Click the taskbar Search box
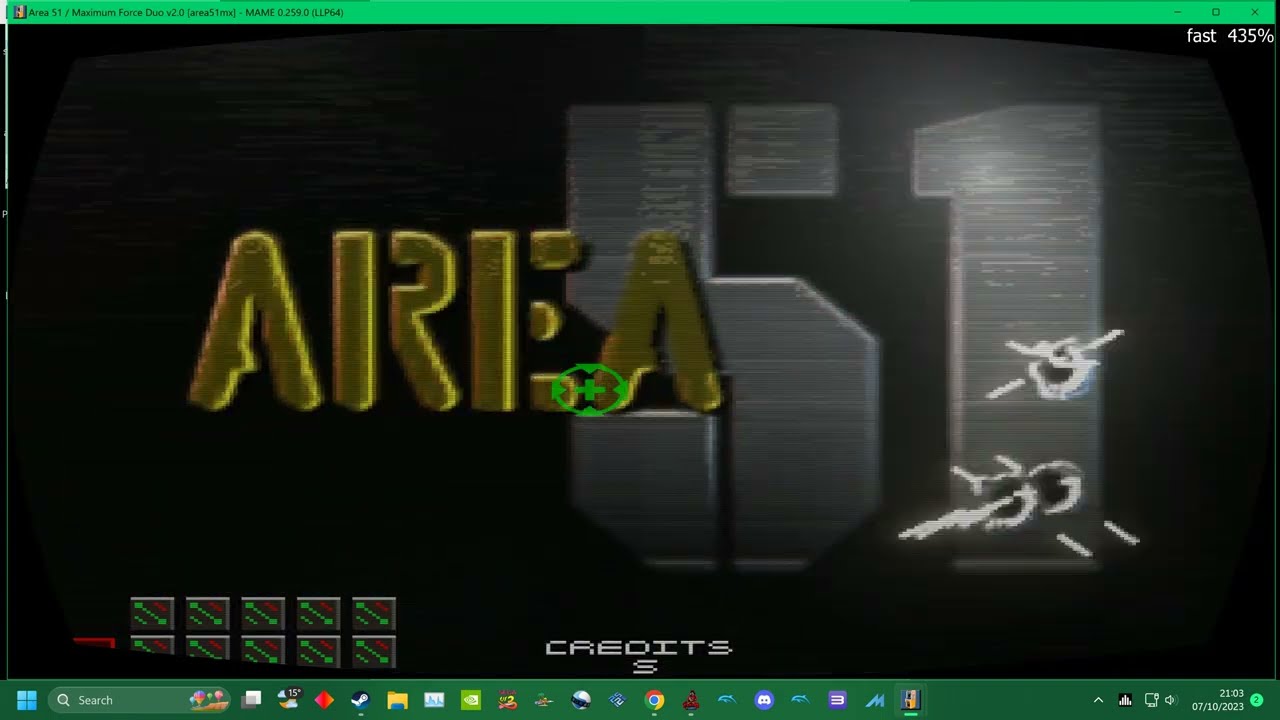This screenshot has height=720, width=1280. (x=138, y=700)
